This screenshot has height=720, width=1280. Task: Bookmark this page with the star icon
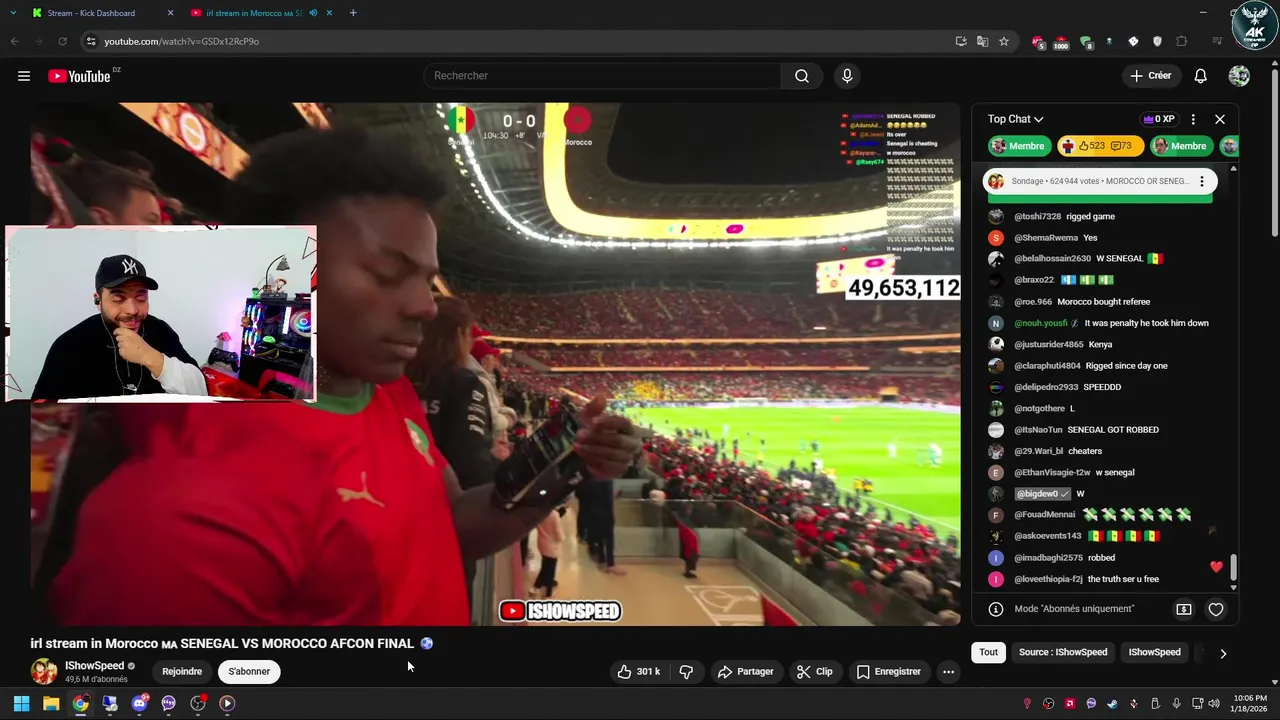click(1004, 41)
